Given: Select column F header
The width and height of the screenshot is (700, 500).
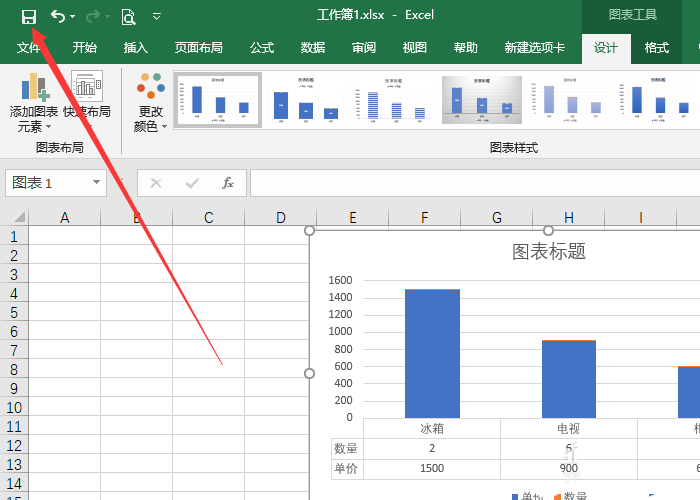Looking at the screenshot, I should 425,217.
